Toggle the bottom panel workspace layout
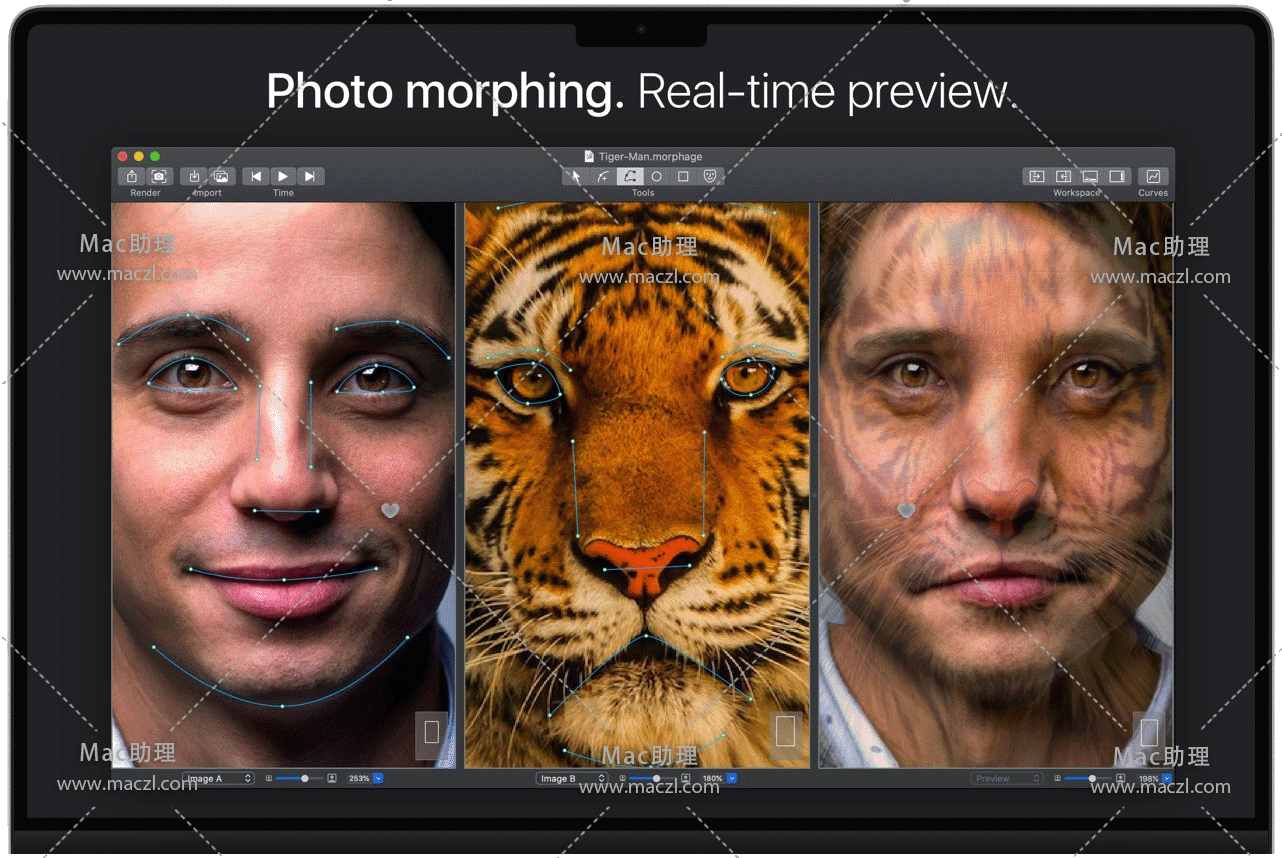 [1090, 177]
